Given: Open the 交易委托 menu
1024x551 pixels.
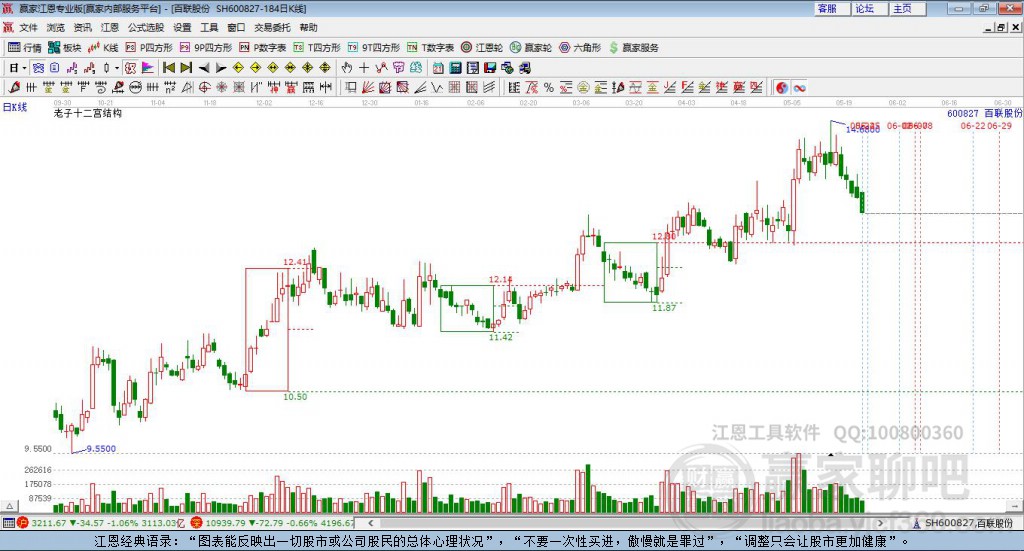Looking at the screenshot, I should tap(272, 27).
